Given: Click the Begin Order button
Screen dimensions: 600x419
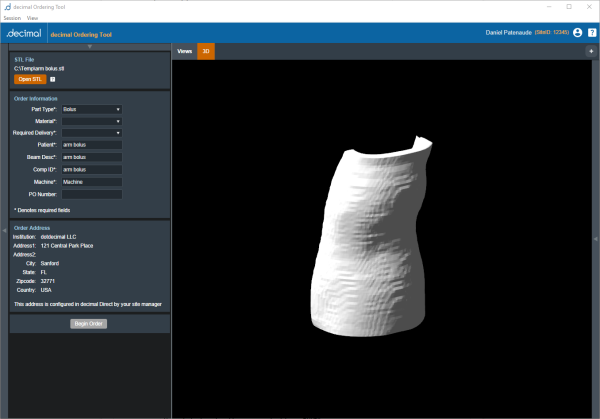Looking at the screenshot, I should (x=88, y=324).
